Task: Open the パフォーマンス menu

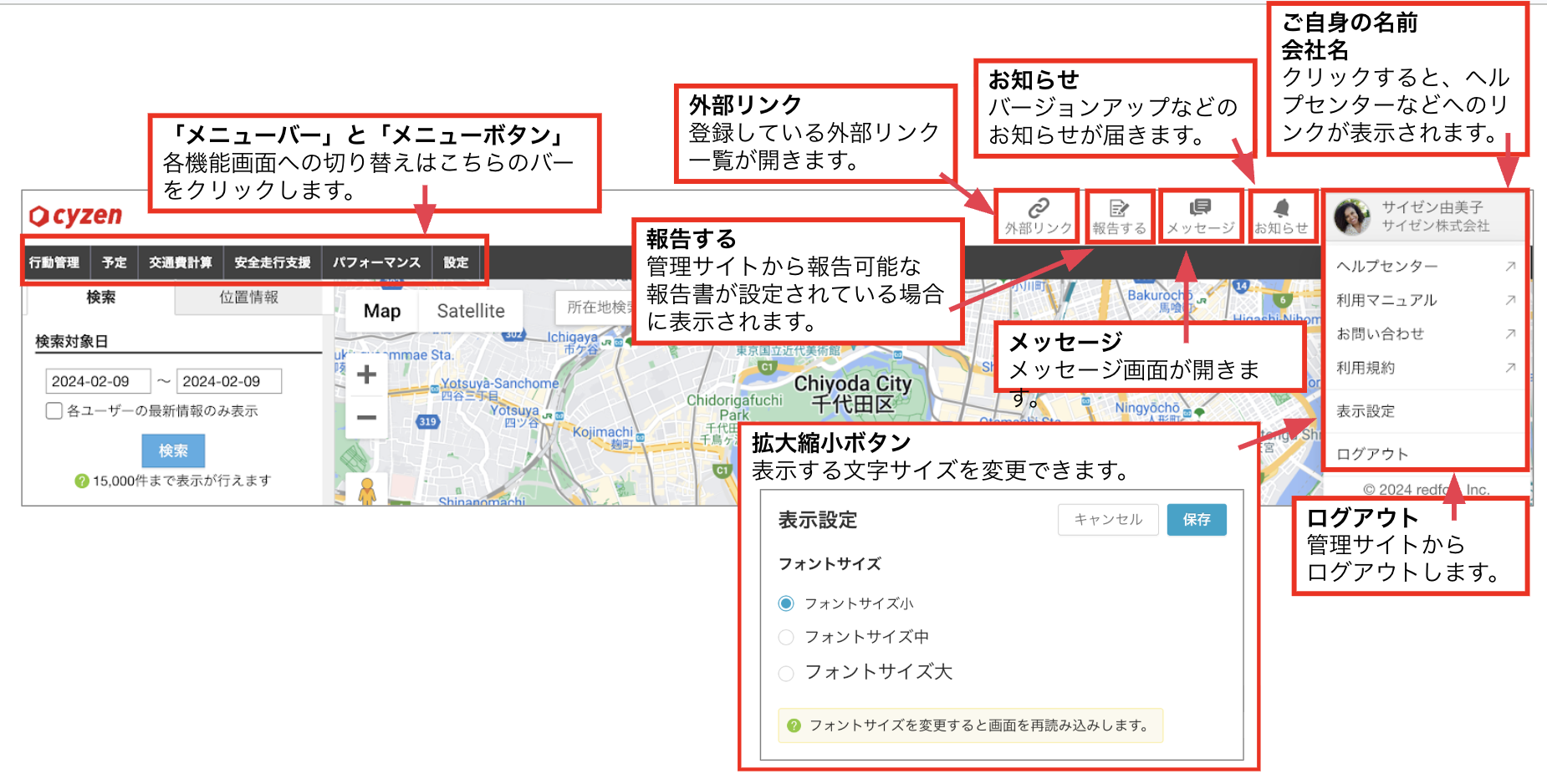Action: (x=376, y=262)
